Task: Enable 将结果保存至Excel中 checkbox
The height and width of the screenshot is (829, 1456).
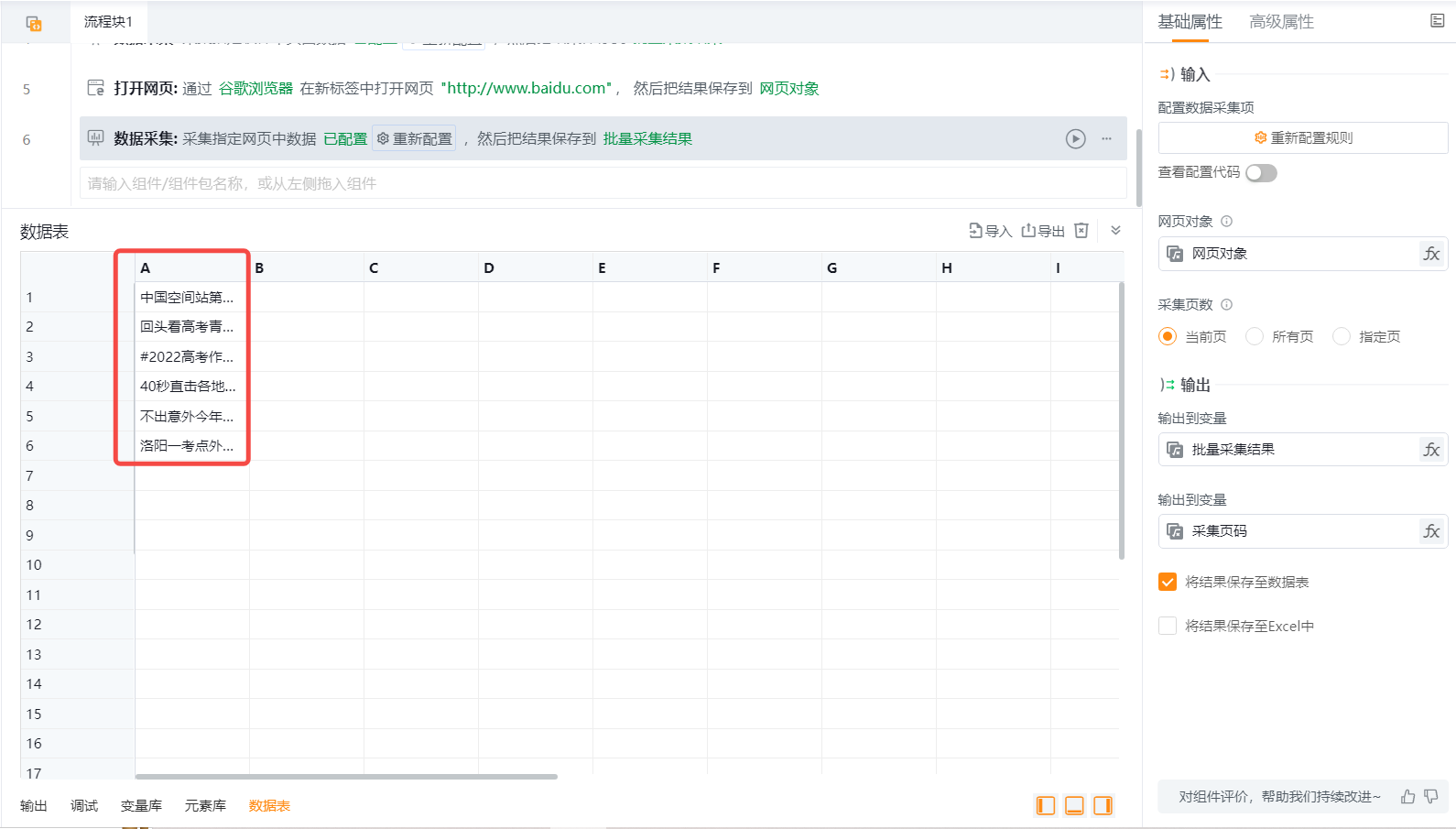Action: click(1168, 626)
